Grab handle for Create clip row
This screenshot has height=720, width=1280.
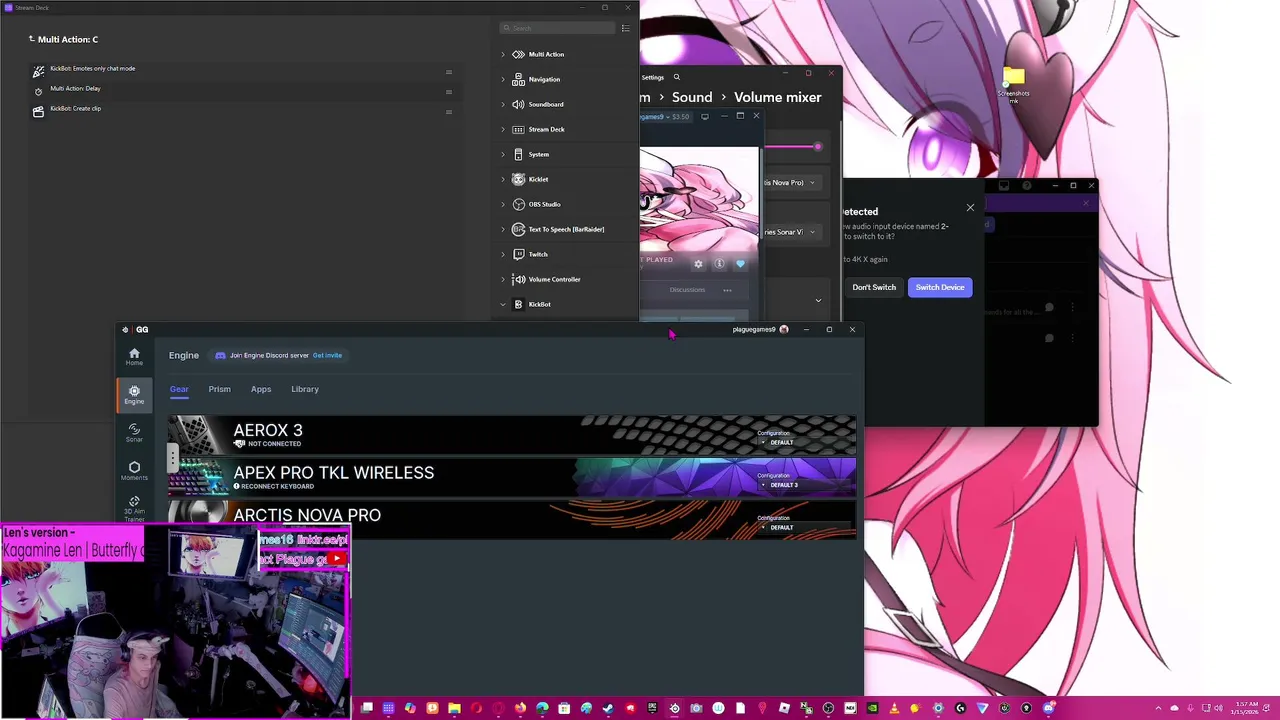448,112
